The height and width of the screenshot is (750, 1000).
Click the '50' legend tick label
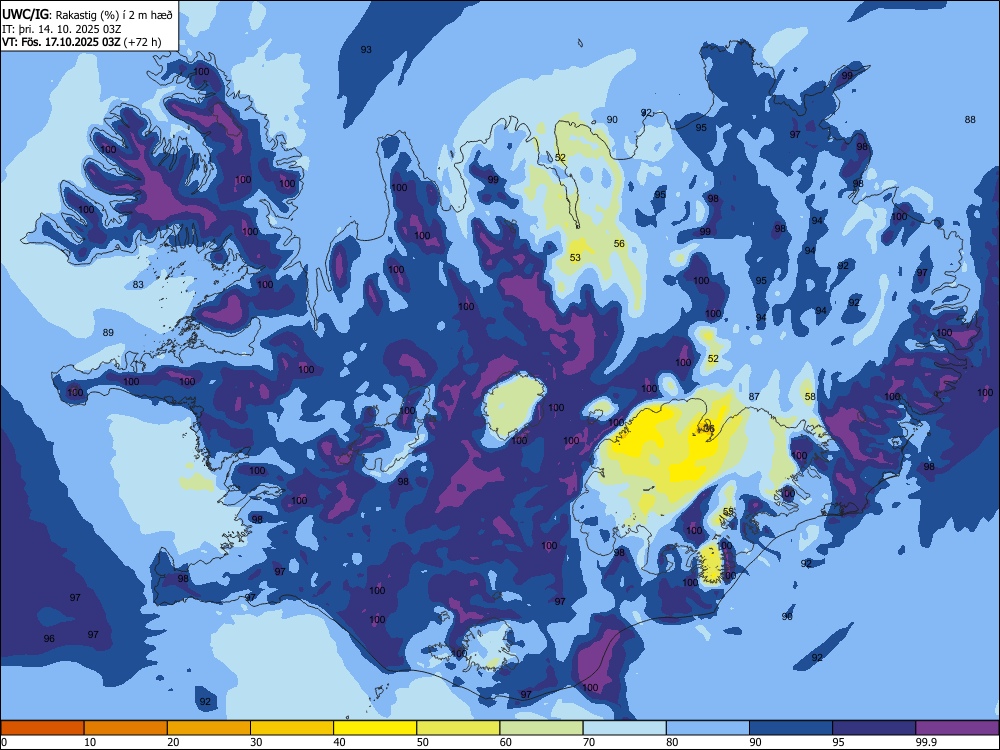[x=423, y=742]
